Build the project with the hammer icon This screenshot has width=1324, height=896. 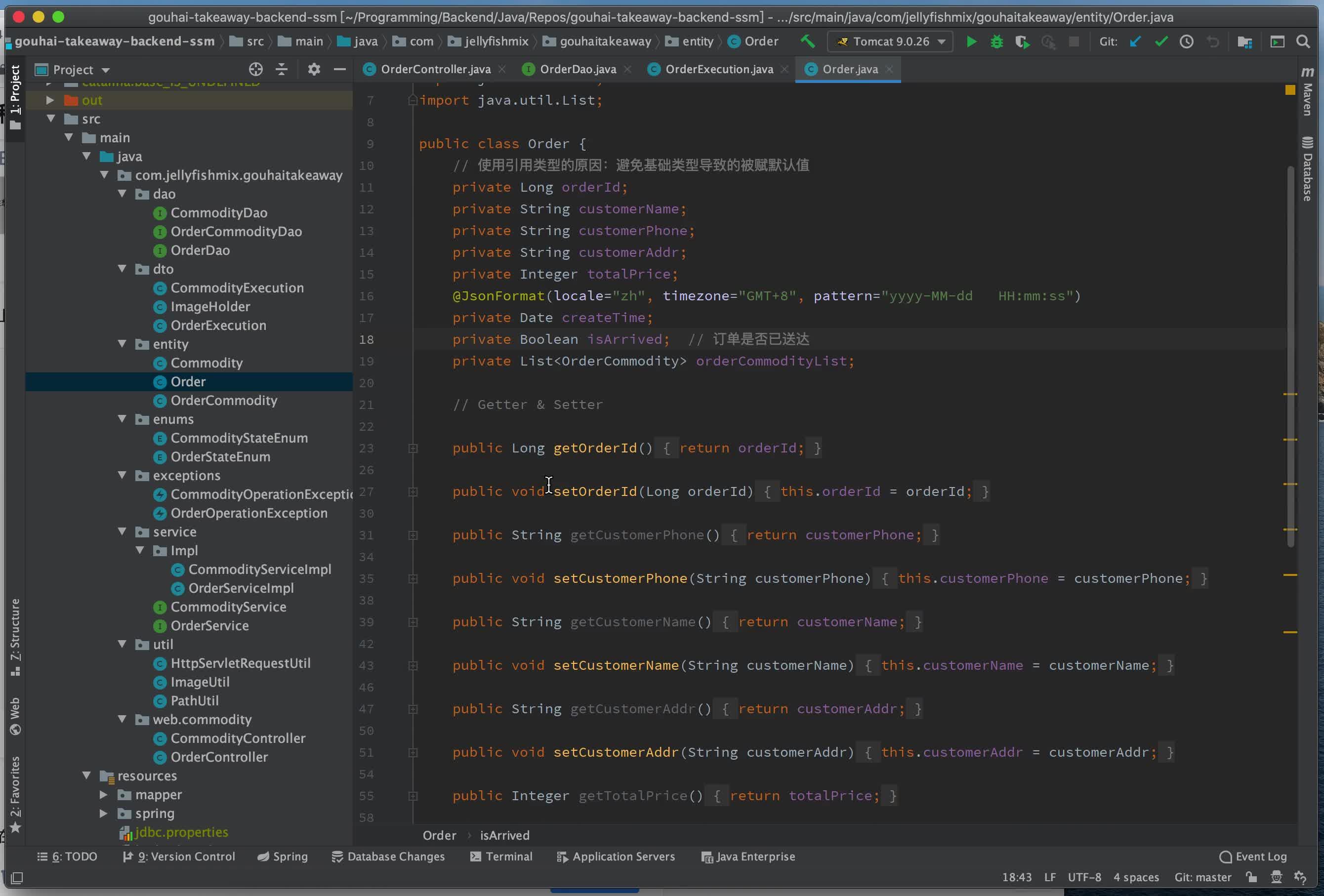[x=807, y=41]
